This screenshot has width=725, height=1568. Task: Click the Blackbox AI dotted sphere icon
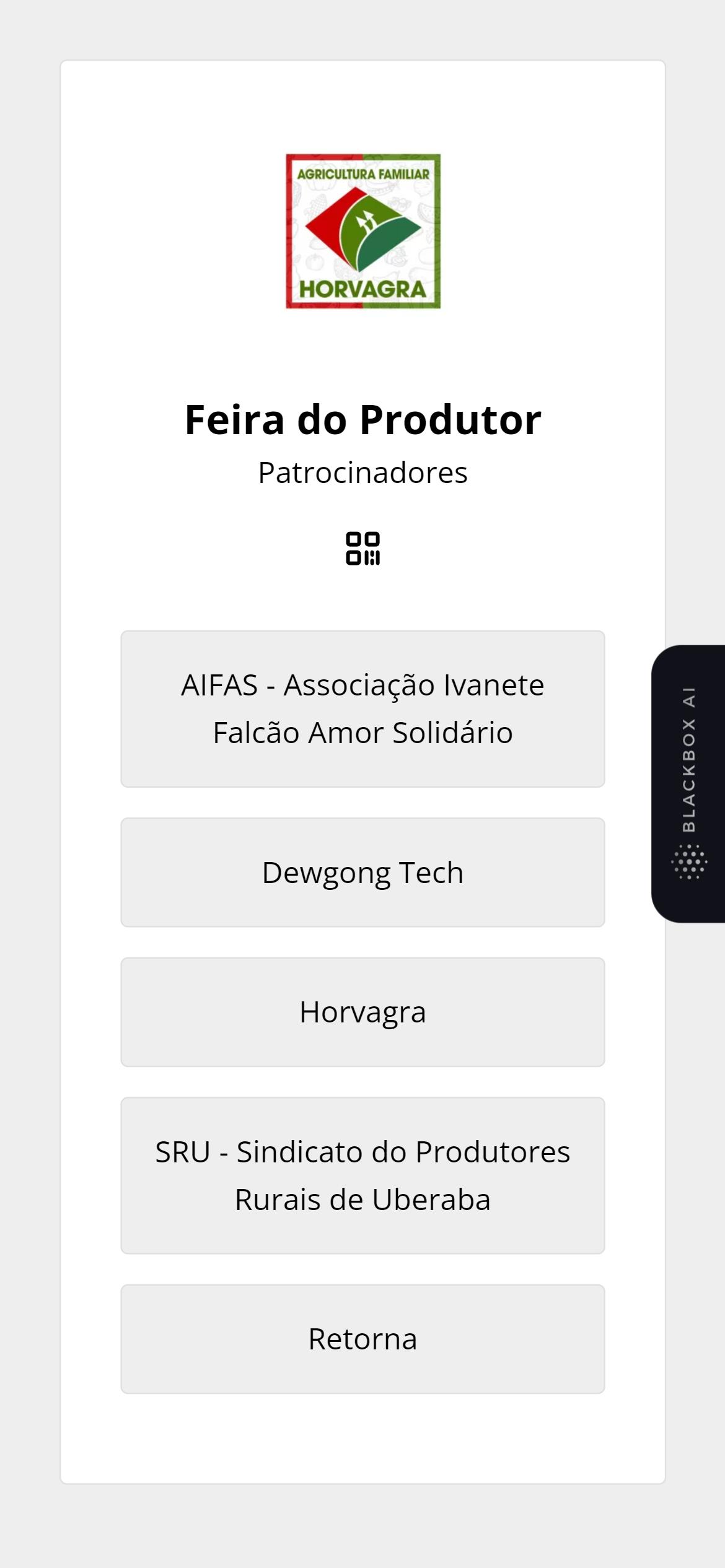pos(689,861)
